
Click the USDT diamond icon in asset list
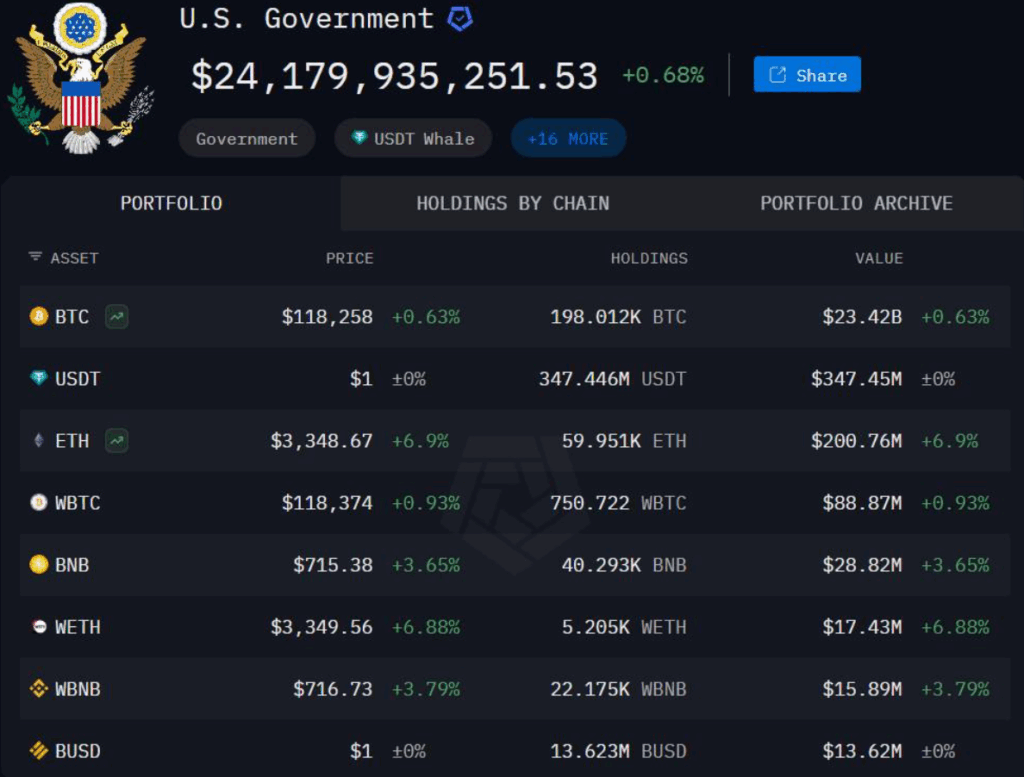[x=39, y=377]
